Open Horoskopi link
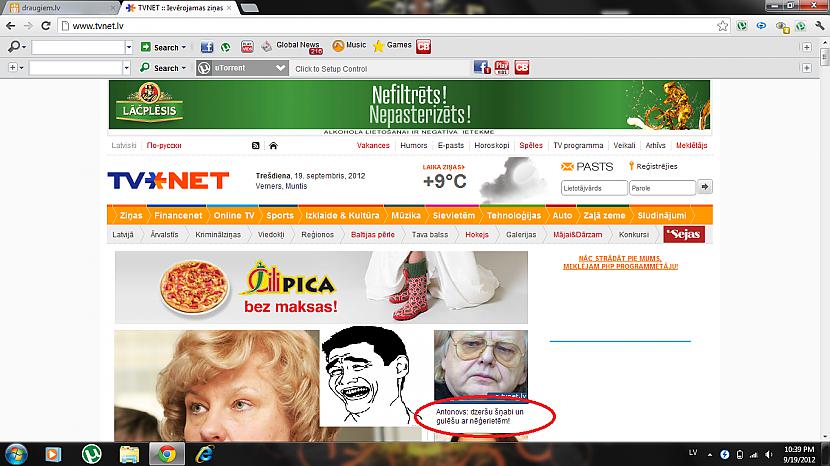The height and width of the screenshot is (466, 830). click(x=492, y=145)
